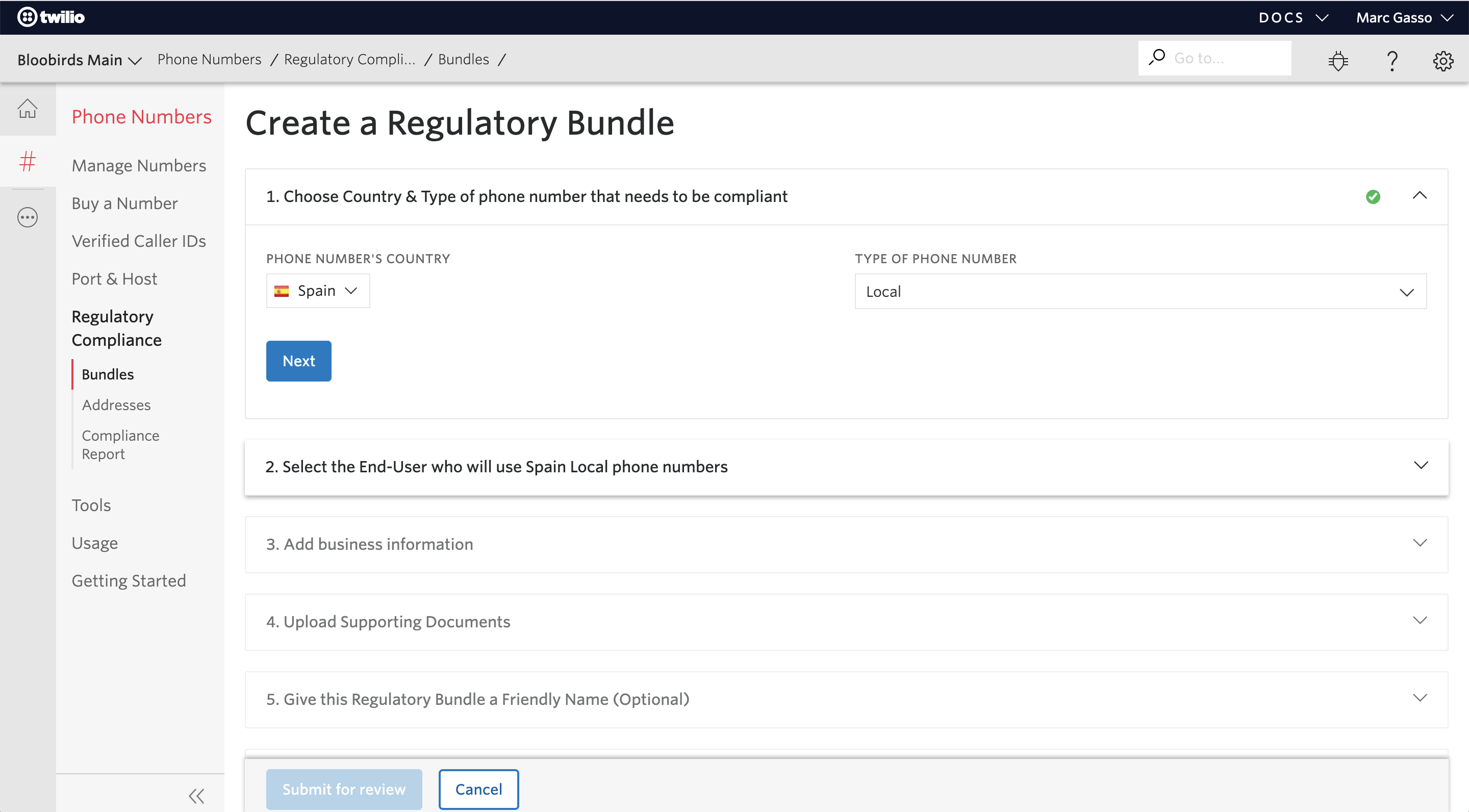Image resolution: width=1469 pixels, height=812 pixels.
Task: Click the Spain flag icon
Action: (282, 291)
